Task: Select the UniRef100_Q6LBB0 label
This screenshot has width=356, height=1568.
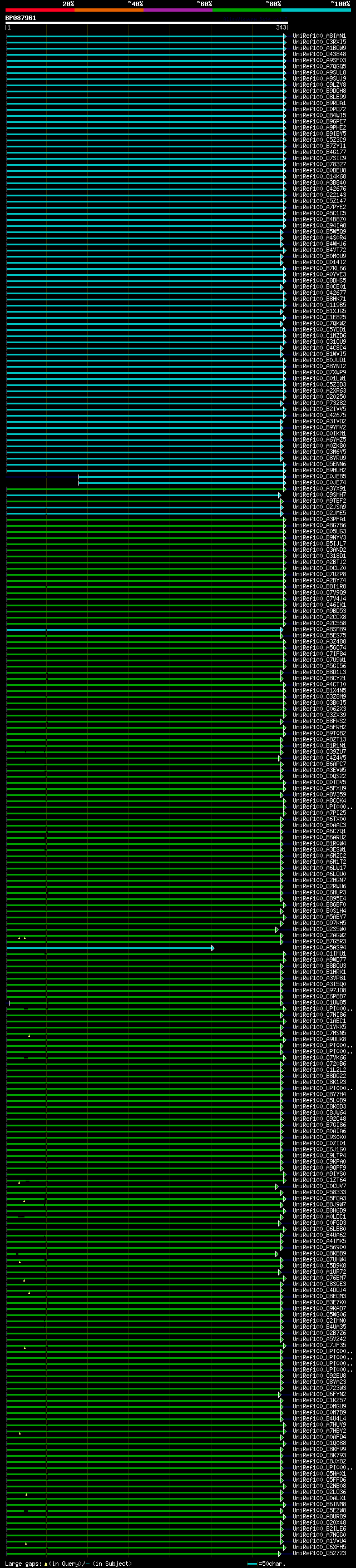Action: (x=319, y=1229)
